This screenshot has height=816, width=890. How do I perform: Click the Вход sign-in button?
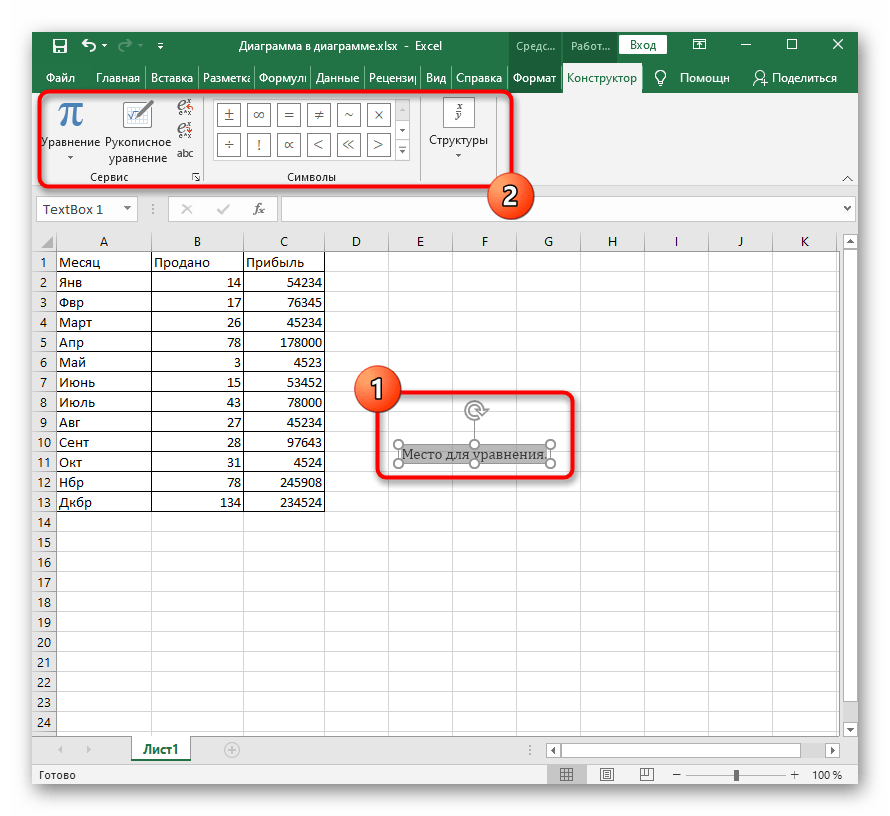[x=643, y=45]
